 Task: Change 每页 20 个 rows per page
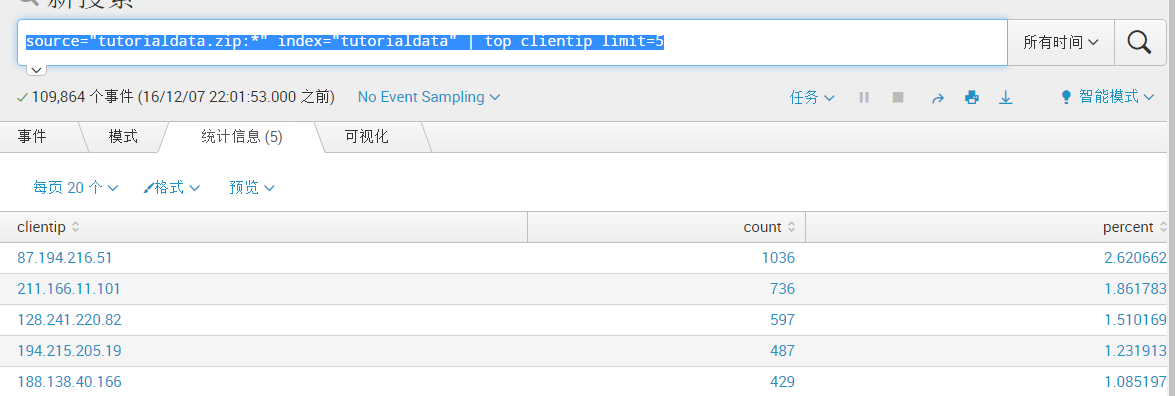pos(76,188)
